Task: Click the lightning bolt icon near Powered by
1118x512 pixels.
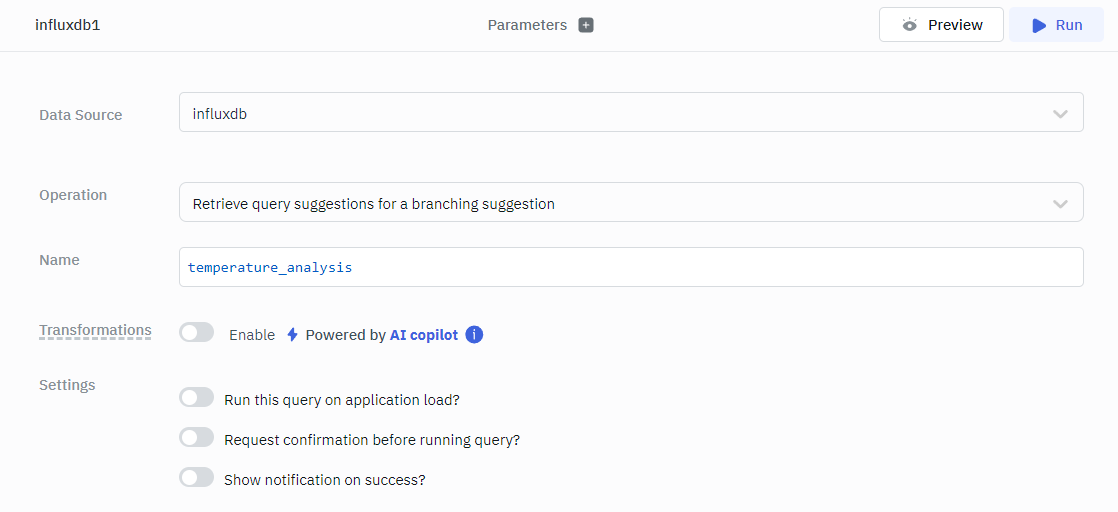Action: pos(292,335)
